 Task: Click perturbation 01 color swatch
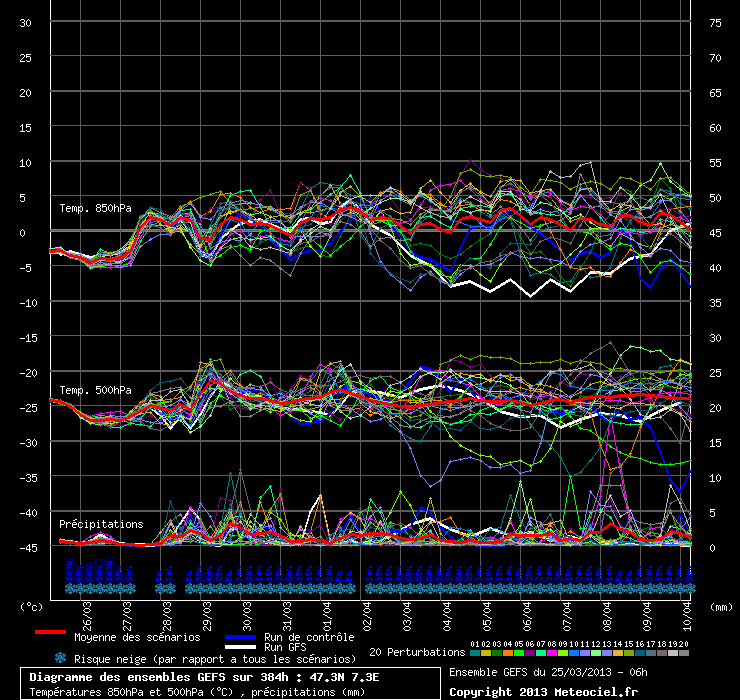[x=475, y=653]
